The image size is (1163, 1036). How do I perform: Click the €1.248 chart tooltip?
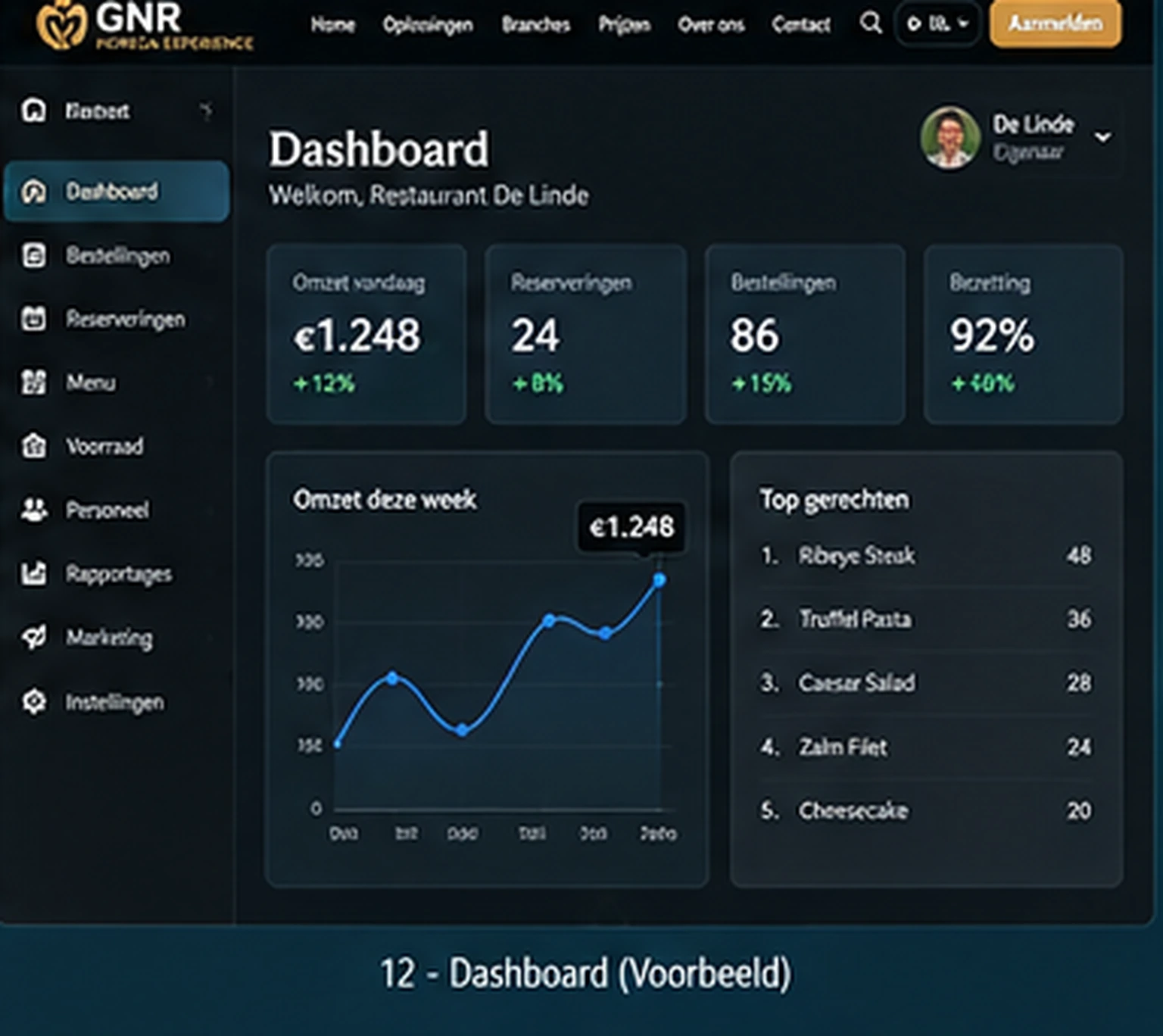point(631,526)
